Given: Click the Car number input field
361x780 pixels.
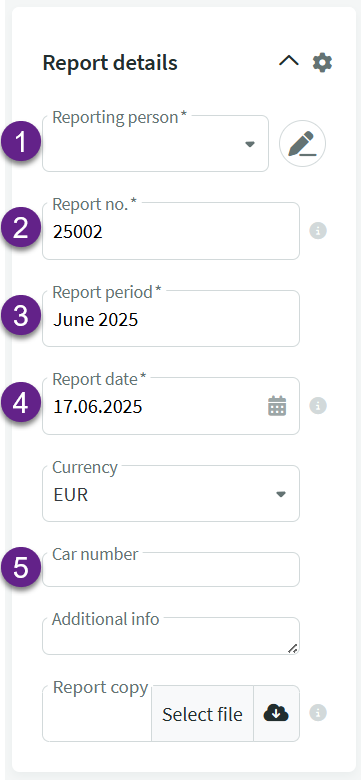Looking at the screenshot, I should (171, 569).
